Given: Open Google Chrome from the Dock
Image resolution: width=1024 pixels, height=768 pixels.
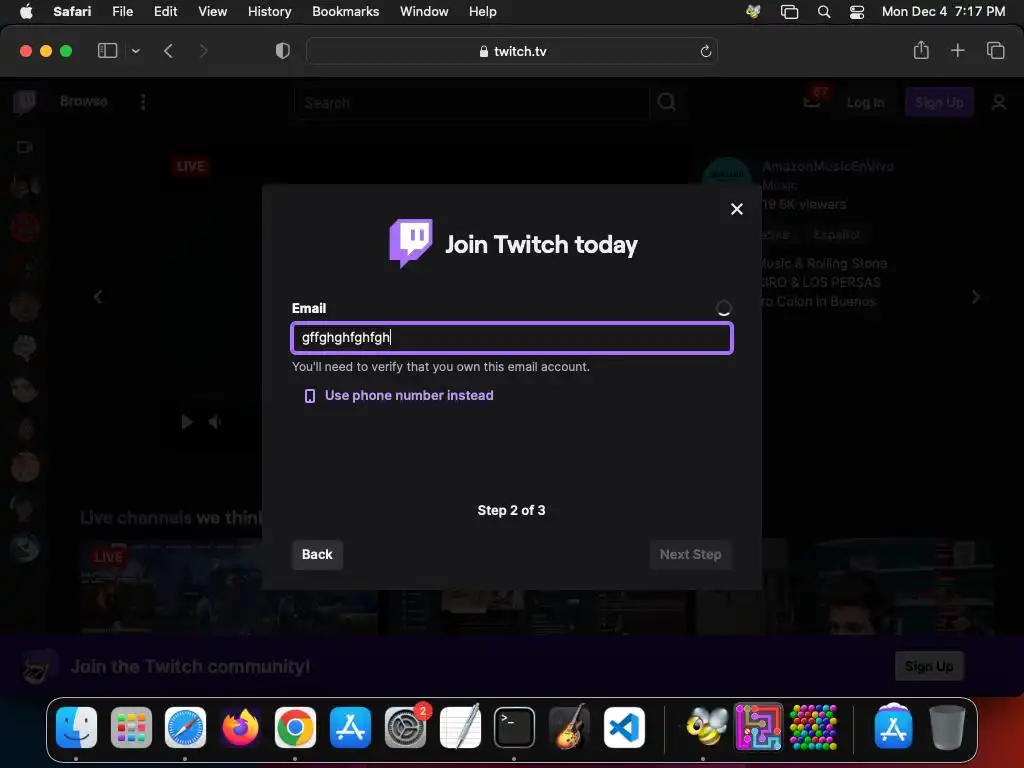Looking at the screenshot, I should (295, 727).
